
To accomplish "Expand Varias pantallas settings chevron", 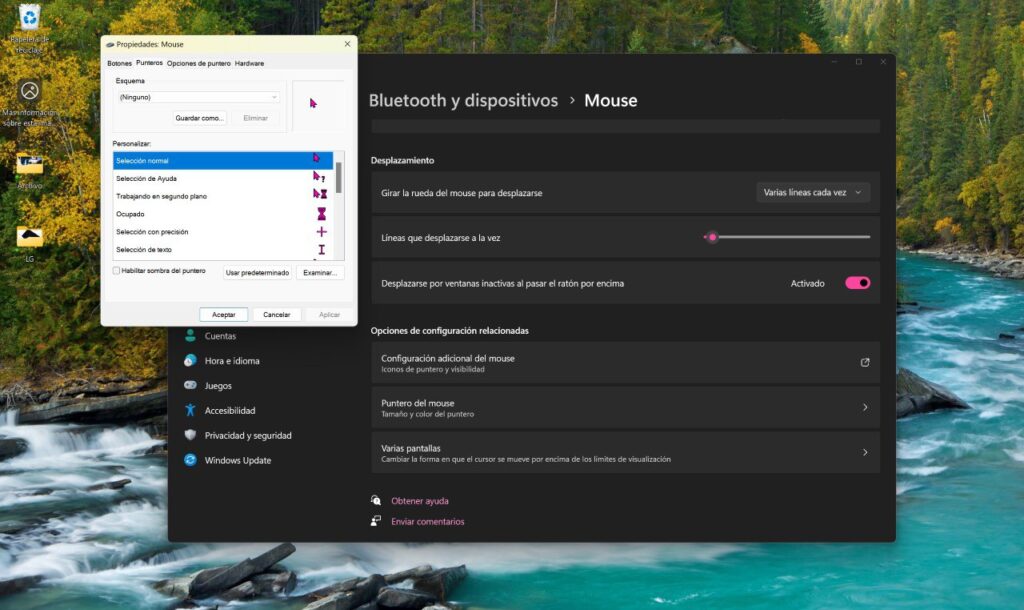I will click(865, 453).
